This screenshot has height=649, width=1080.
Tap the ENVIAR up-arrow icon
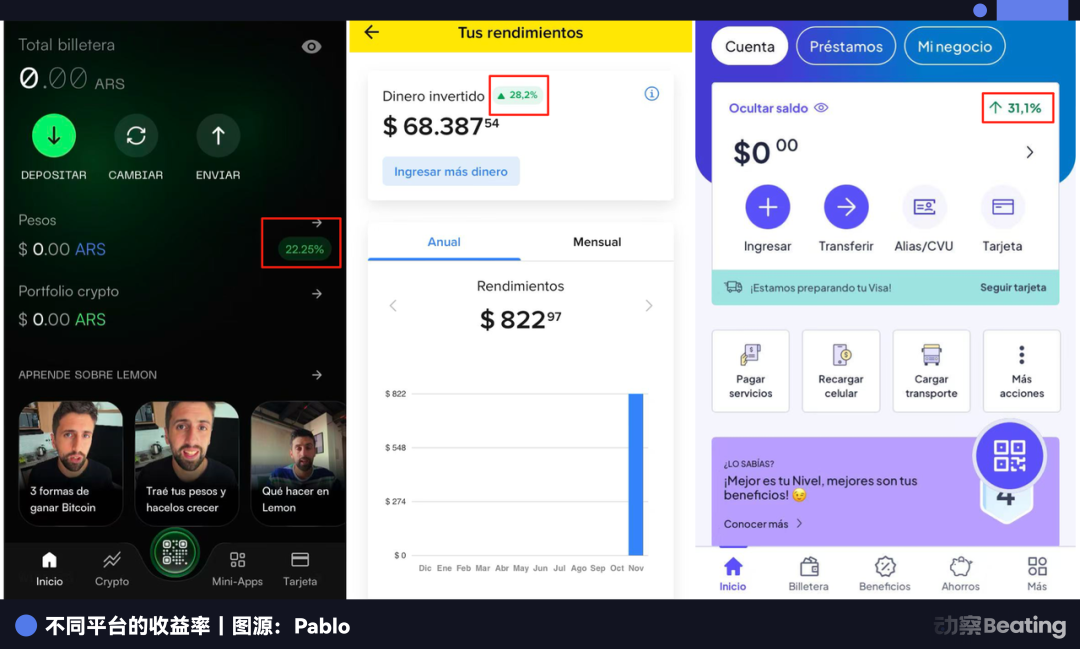tap(218, 136)
